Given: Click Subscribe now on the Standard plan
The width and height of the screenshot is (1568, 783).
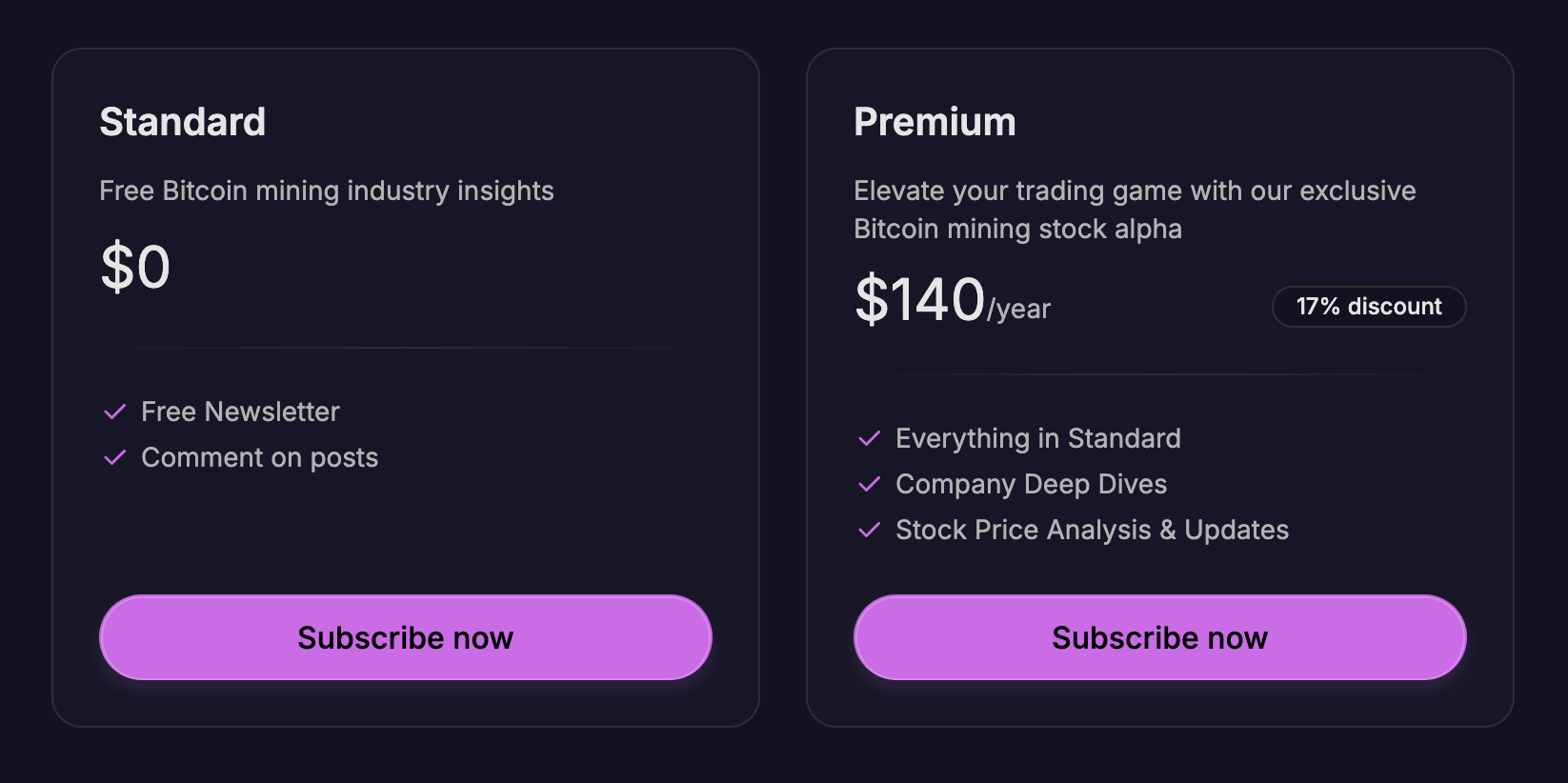Looking at the screenshot, I should pyautogui.click(x=405, y=637).
